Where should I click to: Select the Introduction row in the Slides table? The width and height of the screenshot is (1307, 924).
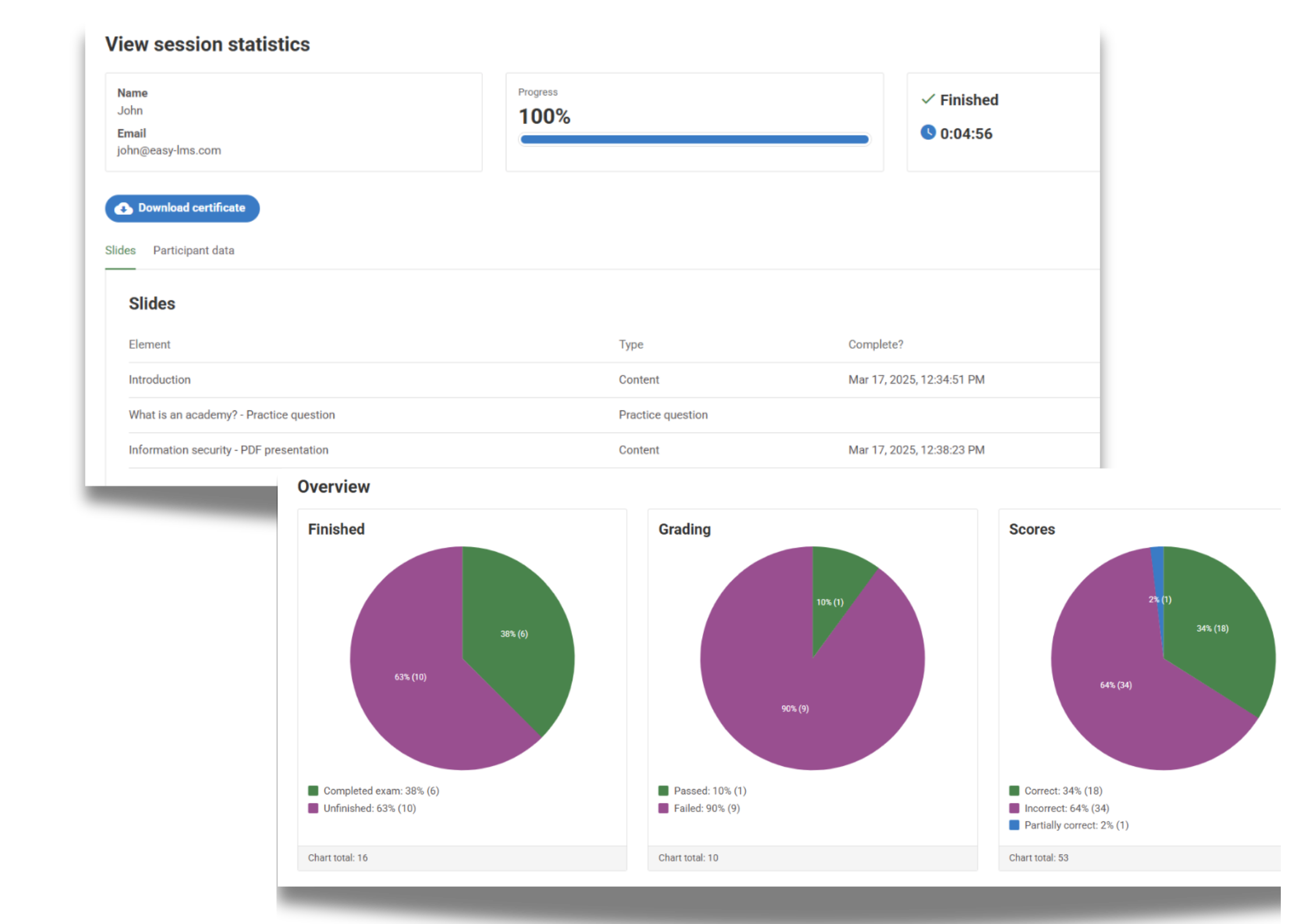point(160,379)
